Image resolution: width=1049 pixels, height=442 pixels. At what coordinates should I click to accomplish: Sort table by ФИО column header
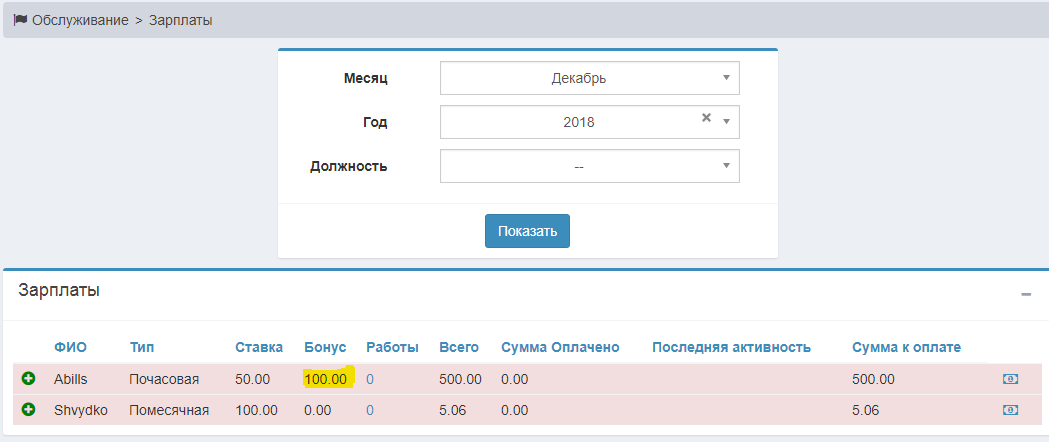(70, 347)
